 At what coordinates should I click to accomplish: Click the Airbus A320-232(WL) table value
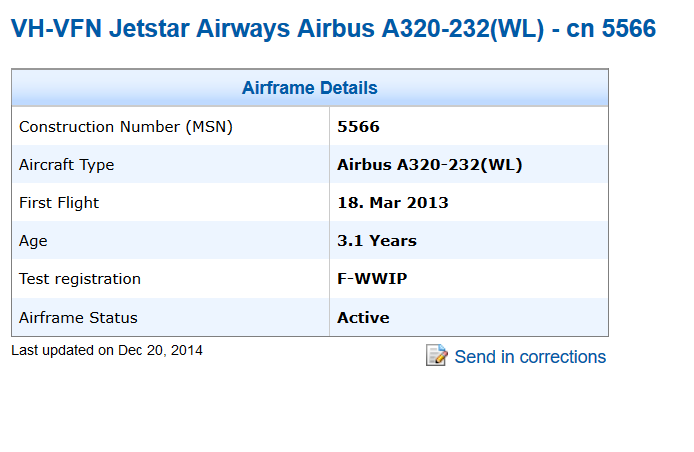tap(429, 165)
